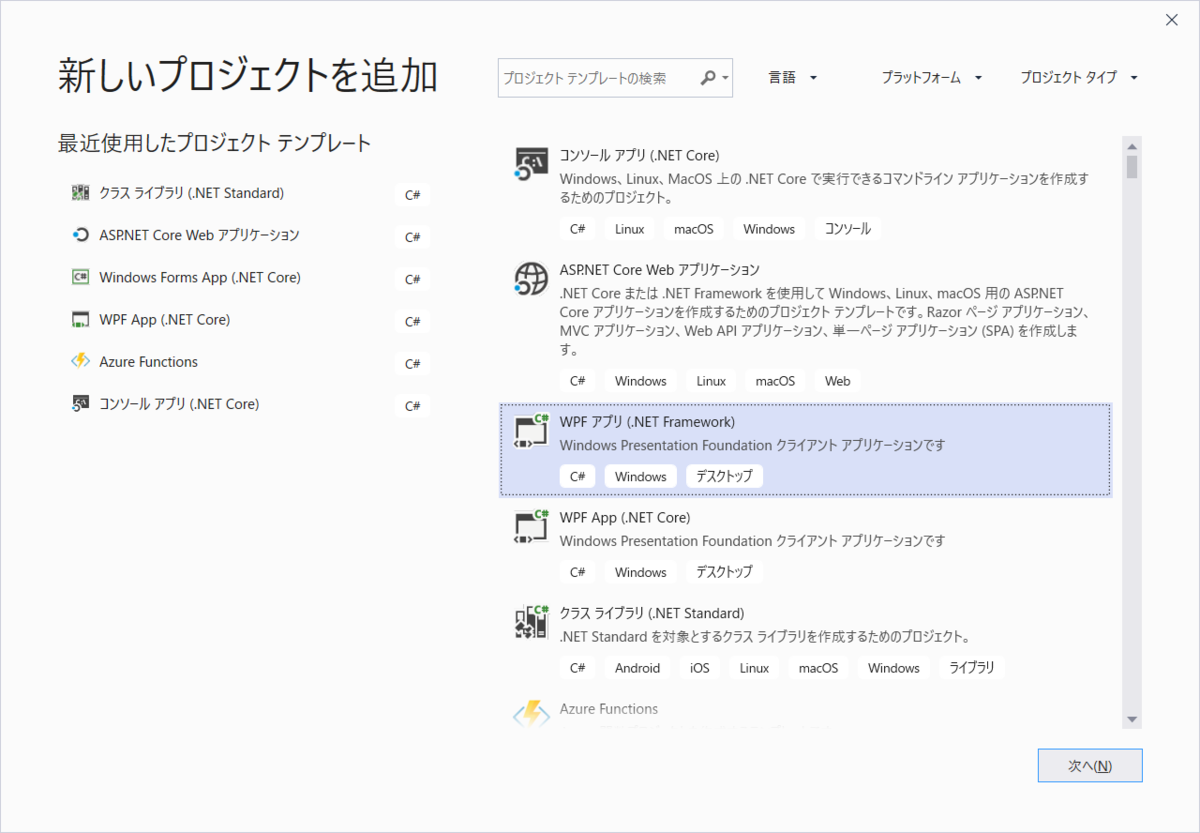Open the プラットフォーム platform filter dropdown

click(932, 77)
